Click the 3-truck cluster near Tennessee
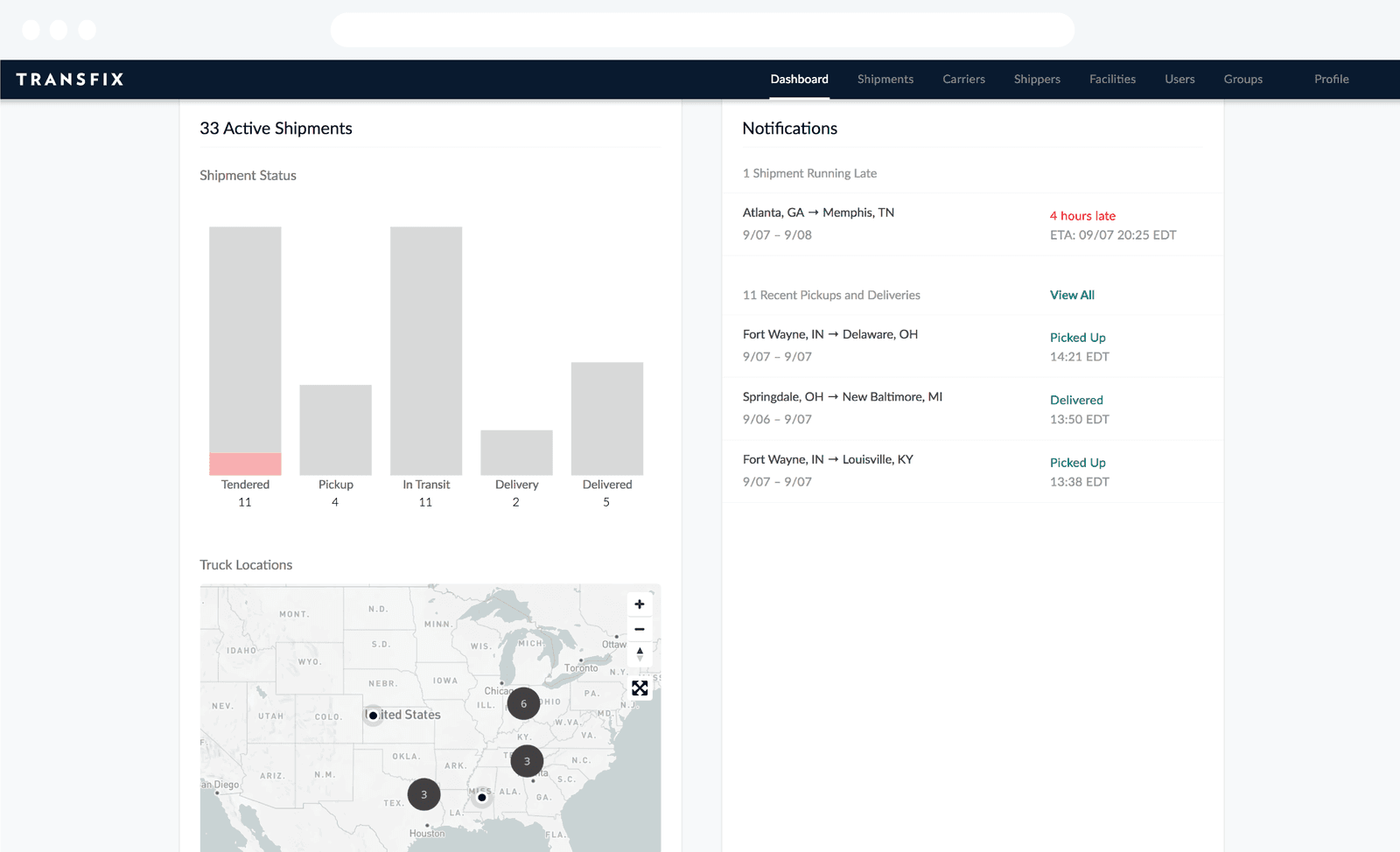Image resolution: width=1400 pixels, height=852 pixels. [x=527, y=761]
